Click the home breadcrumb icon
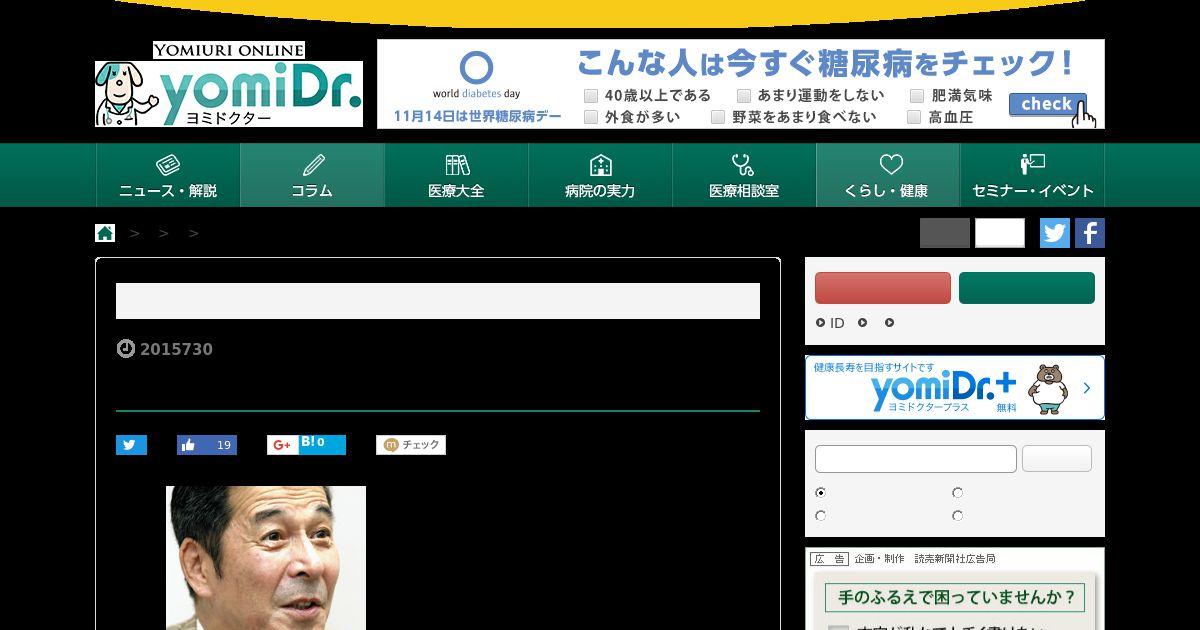This screenshot has width=1200, height=630. [105, 233]
